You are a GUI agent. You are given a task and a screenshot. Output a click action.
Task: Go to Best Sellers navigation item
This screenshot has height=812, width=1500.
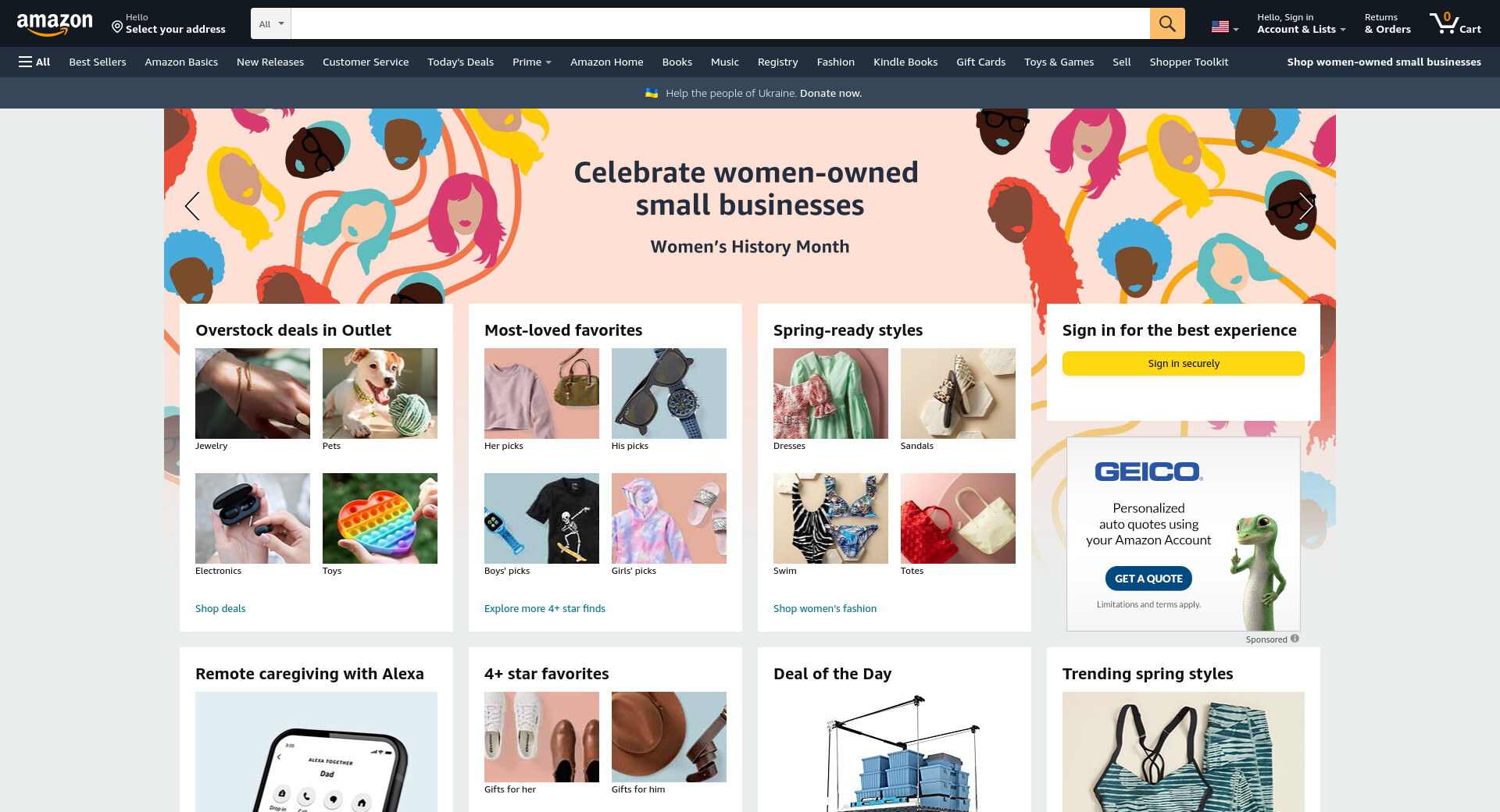pos(98,62)
